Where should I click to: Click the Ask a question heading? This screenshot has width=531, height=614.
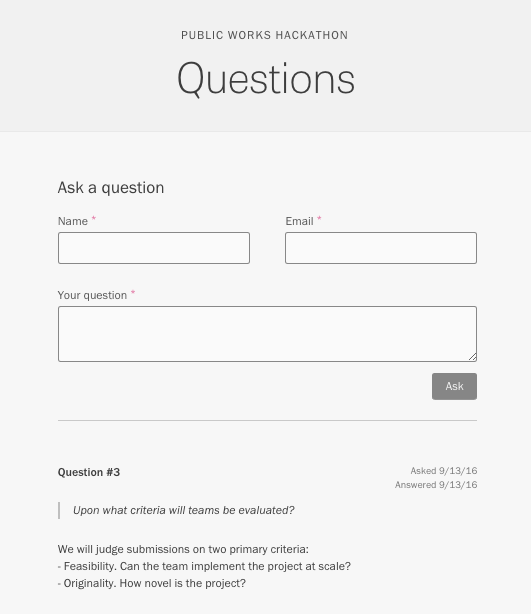pyautogui.click(x=111, y=188)
